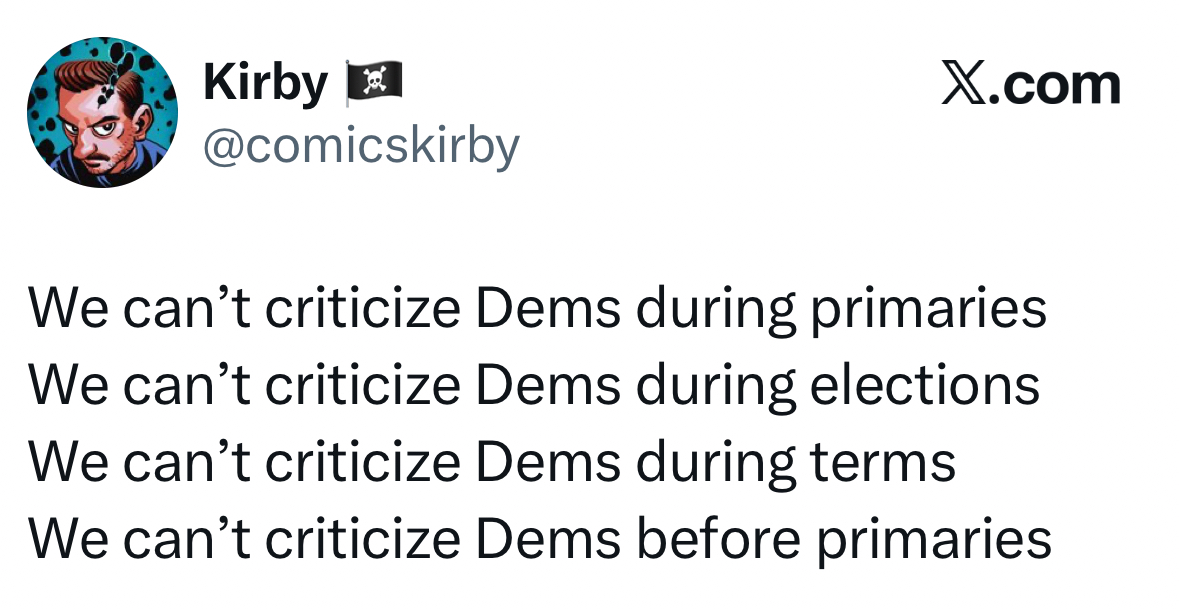Open the Kirby profile avatar picture
This screenshot has width=1179, height=609.
coord(102,112)
